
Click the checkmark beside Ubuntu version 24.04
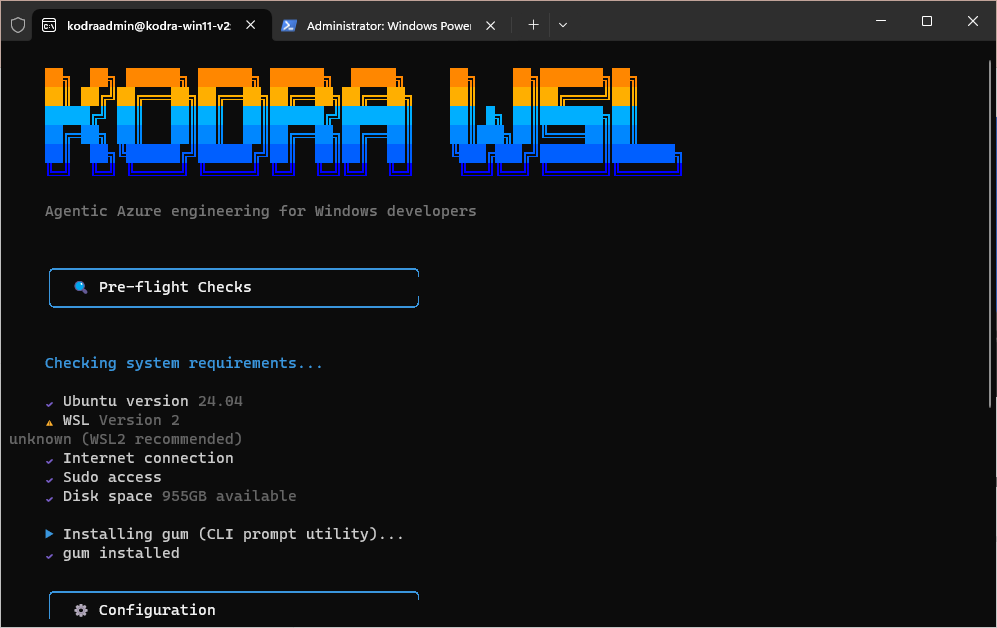pyautogui.click(x=49, y=401)
